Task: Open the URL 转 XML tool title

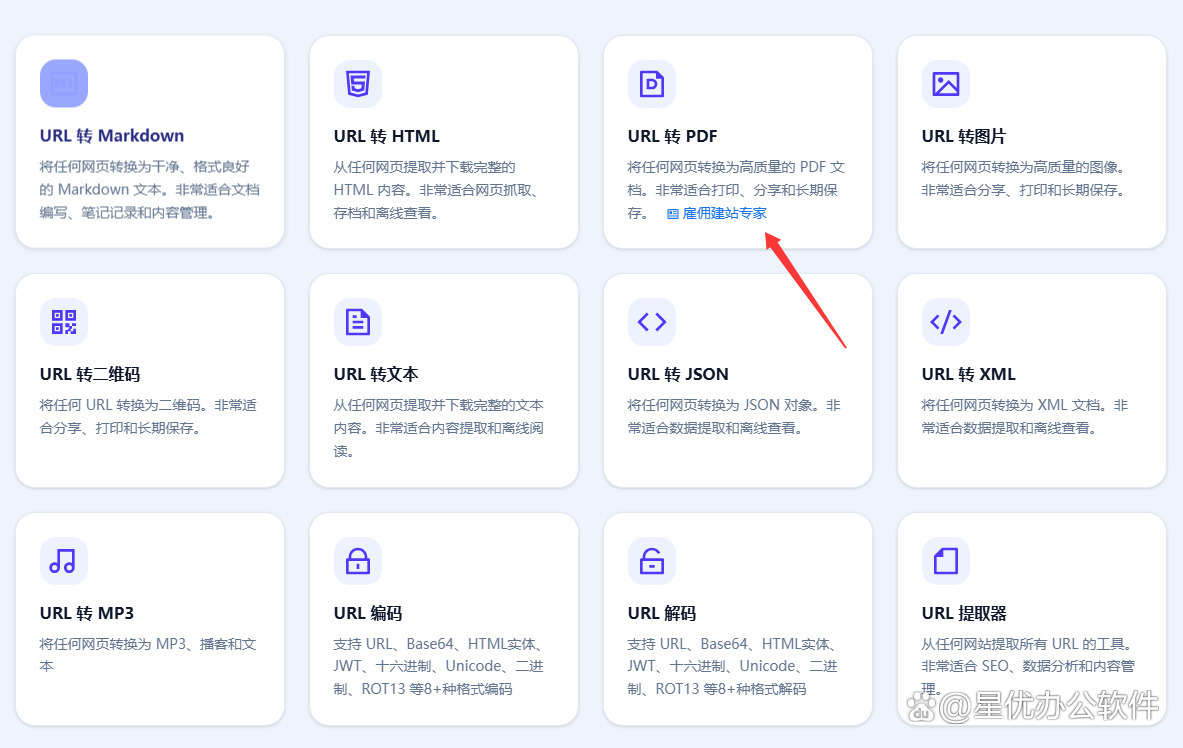Action: point(969,374)
